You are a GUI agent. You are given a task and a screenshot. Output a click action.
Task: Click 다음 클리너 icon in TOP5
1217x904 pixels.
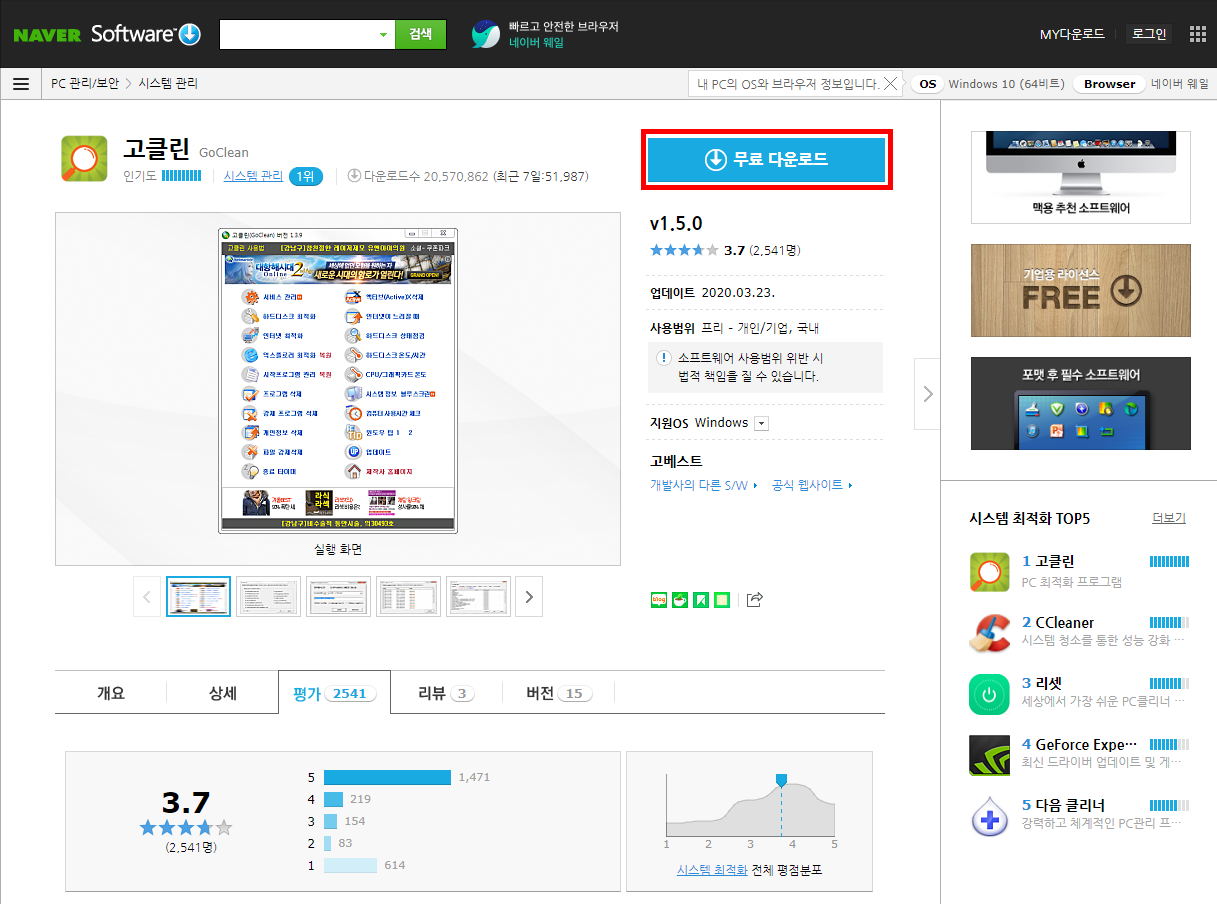pos(990,816)
